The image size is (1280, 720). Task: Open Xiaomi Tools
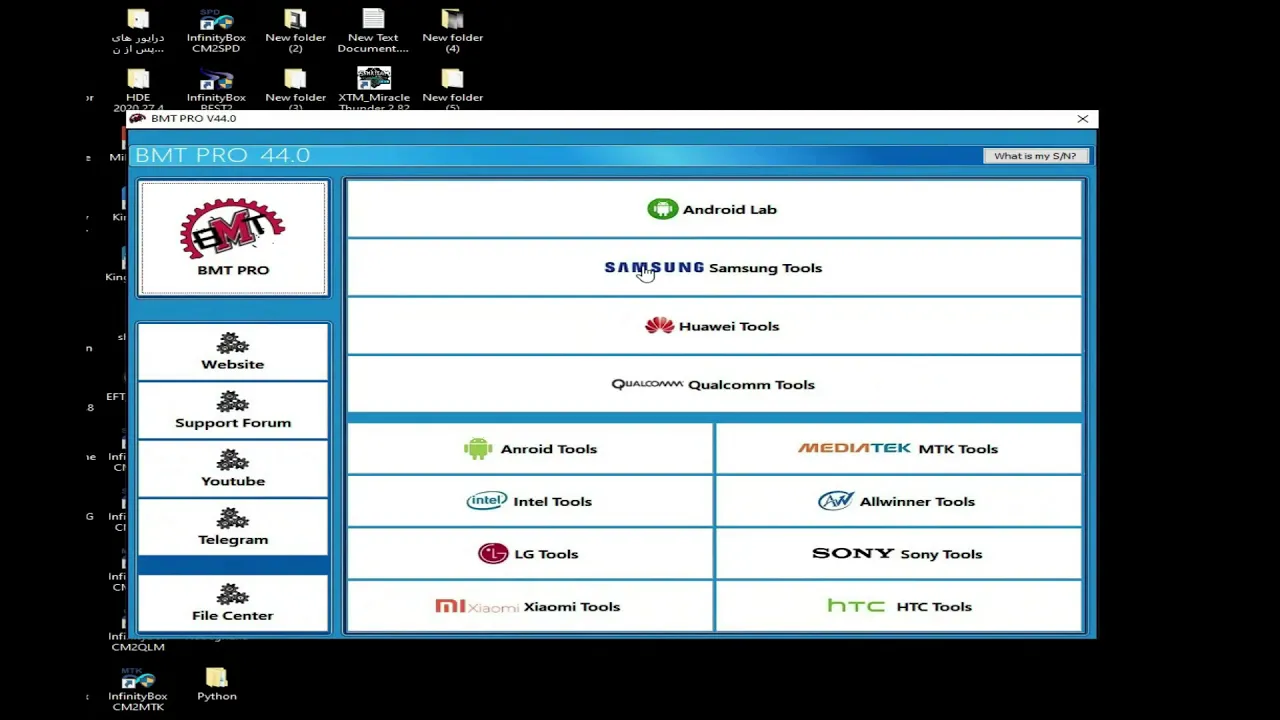coord(530,606)
